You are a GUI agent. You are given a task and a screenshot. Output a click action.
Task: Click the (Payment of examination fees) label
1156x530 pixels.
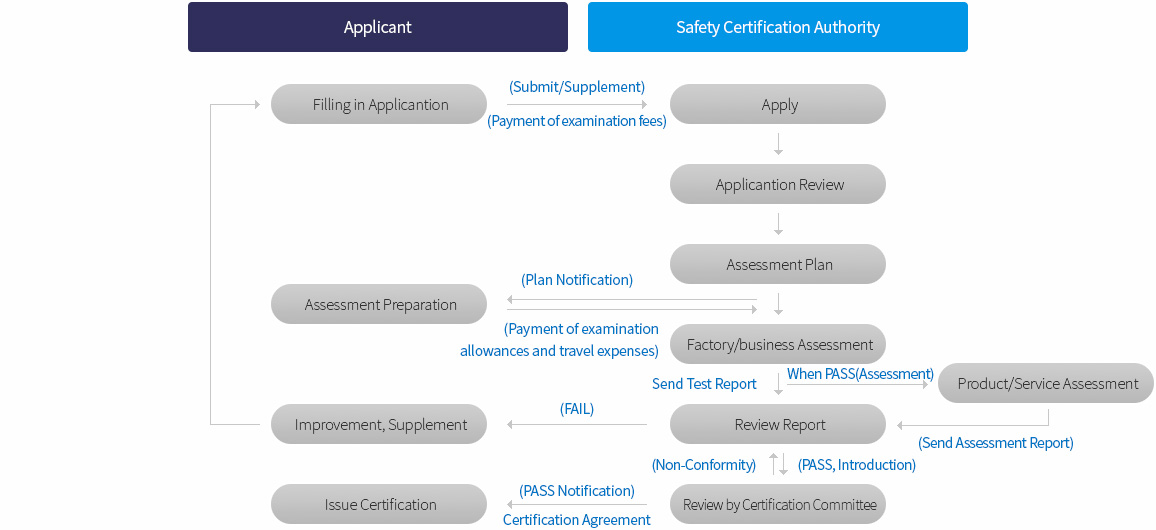577,121
